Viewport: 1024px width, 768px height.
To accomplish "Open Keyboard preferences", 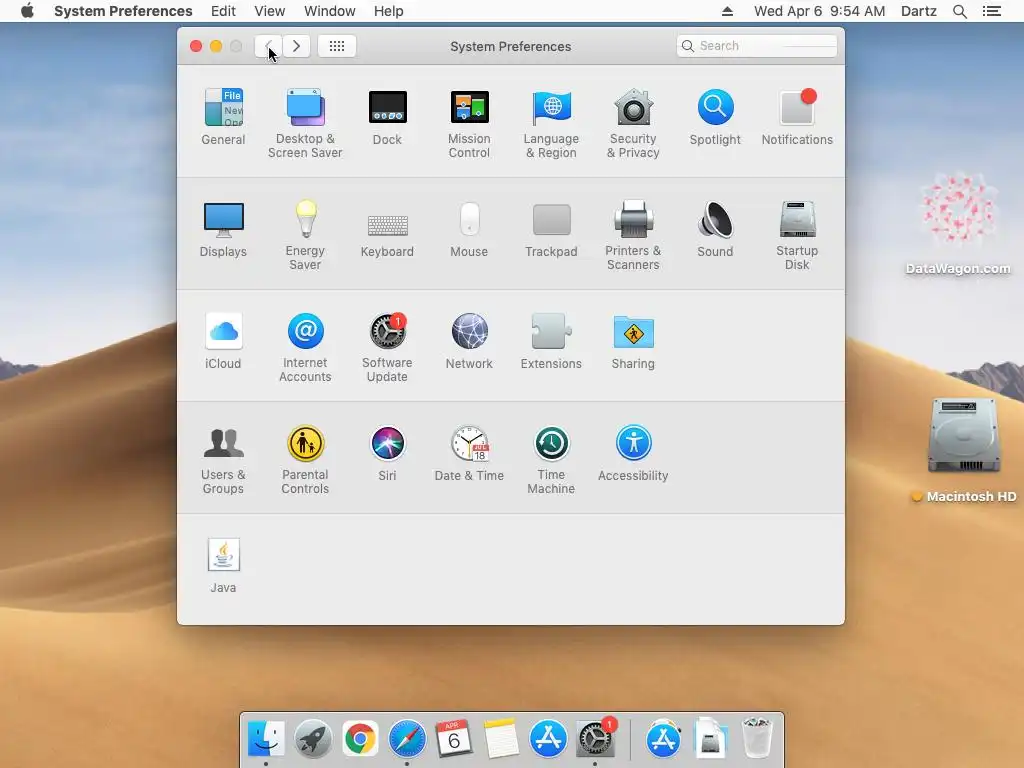I will coord(387,235).
